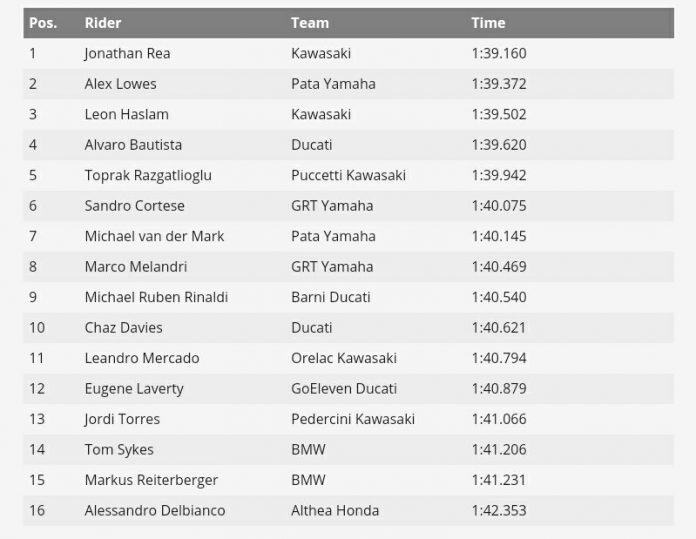Select Leon Haslam row name
This screenshot has height=539, width=696.
coord(125,114)
